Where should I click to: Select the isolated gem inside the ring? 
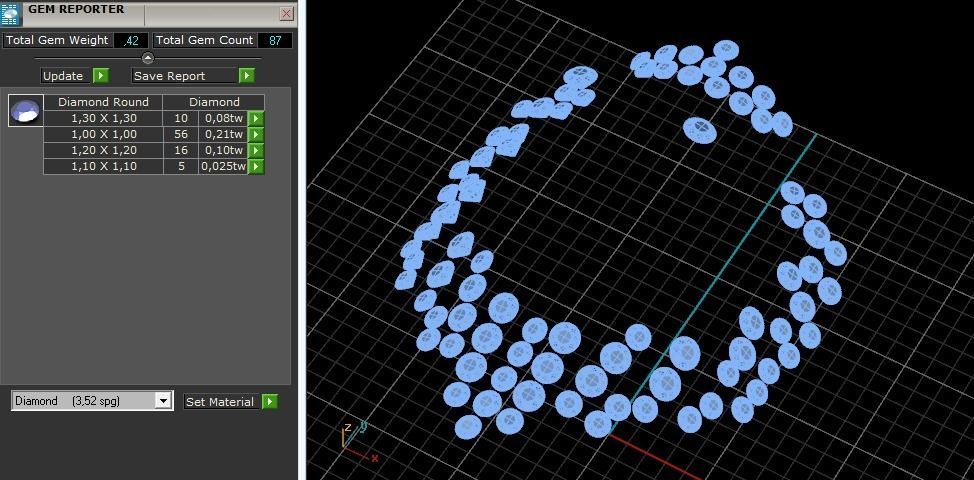(x=700, y=130)
